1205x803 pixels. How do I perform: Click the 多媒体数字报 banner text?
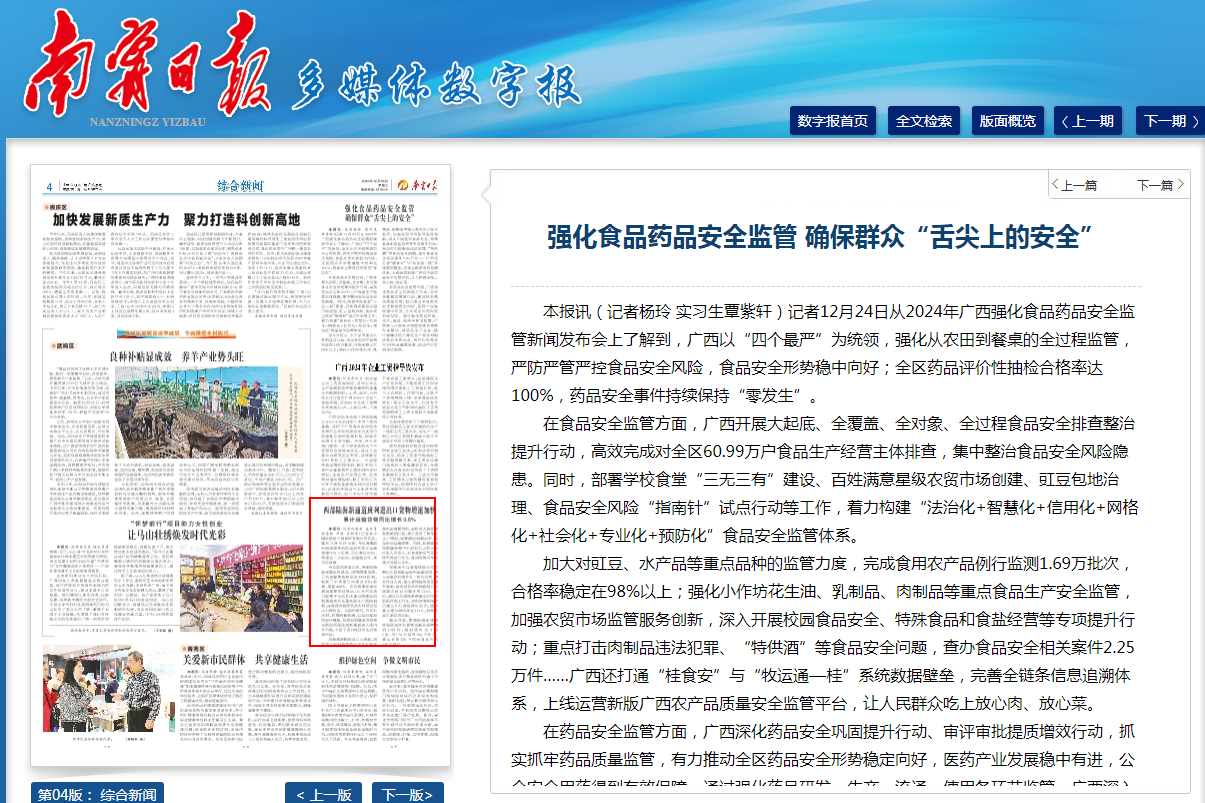click(x=435, y=87)
